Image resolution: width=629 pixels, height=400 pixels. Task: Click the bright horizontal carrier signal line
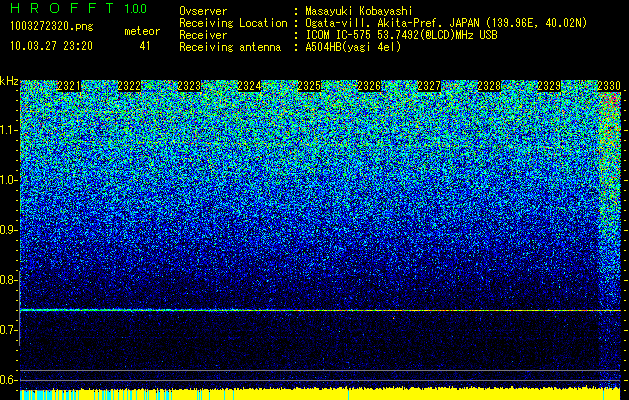tap(320, 310)
